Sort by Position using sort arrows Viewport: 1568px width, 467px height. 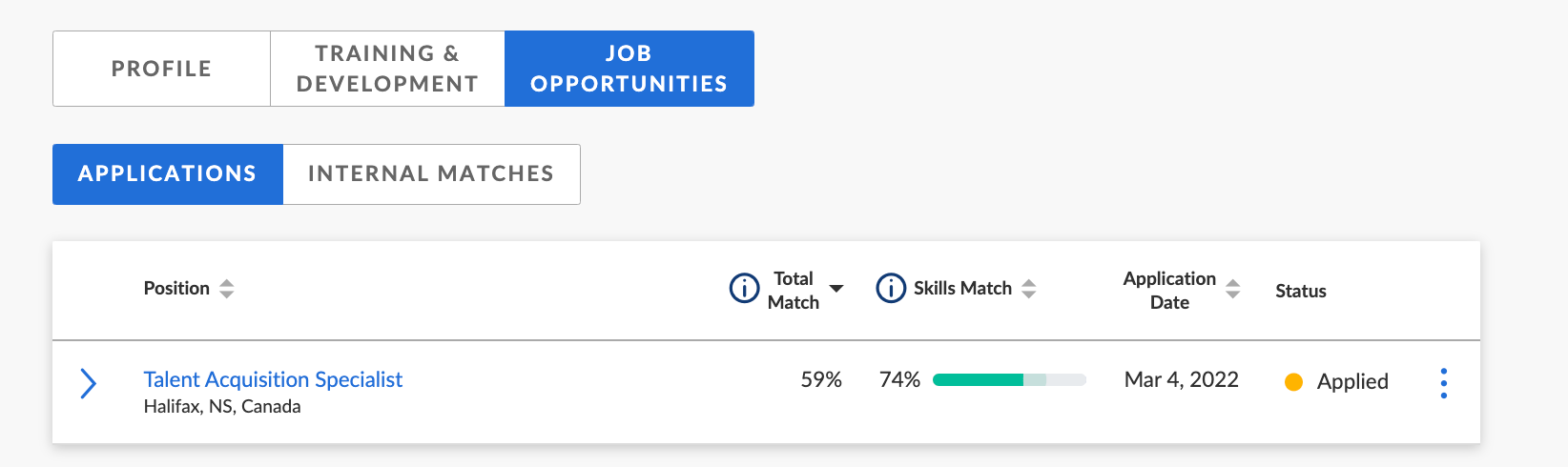coord(226,289)
